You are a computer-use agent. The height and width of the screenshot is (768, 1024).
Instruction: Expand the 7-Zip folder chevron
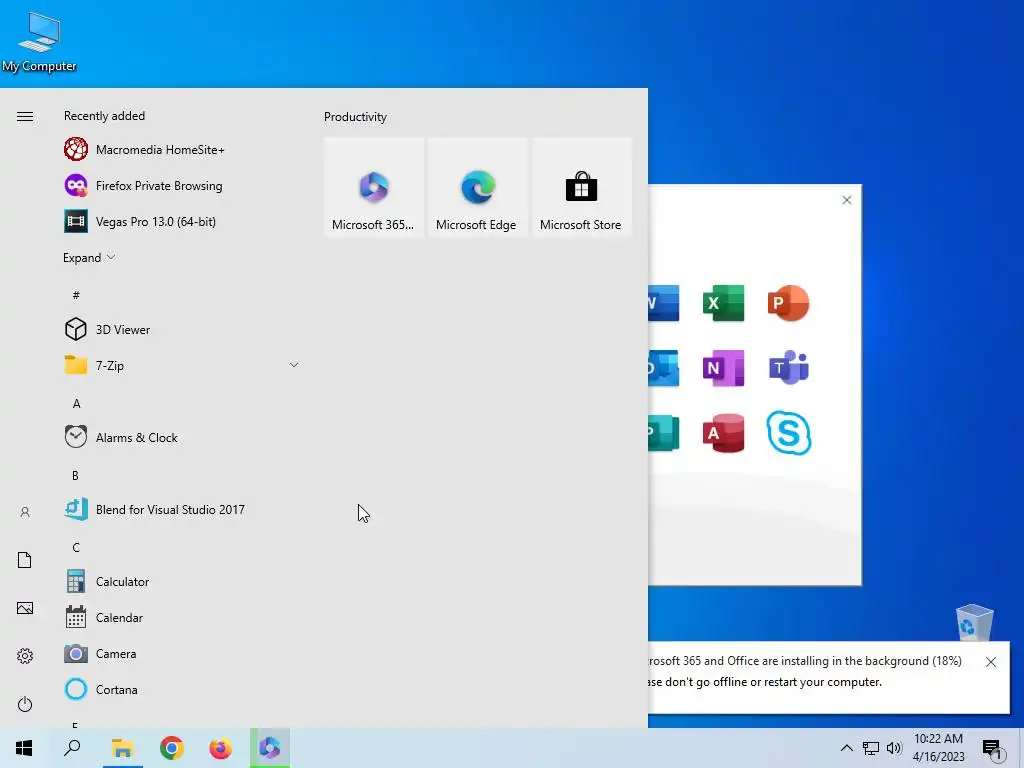(294, 365)
